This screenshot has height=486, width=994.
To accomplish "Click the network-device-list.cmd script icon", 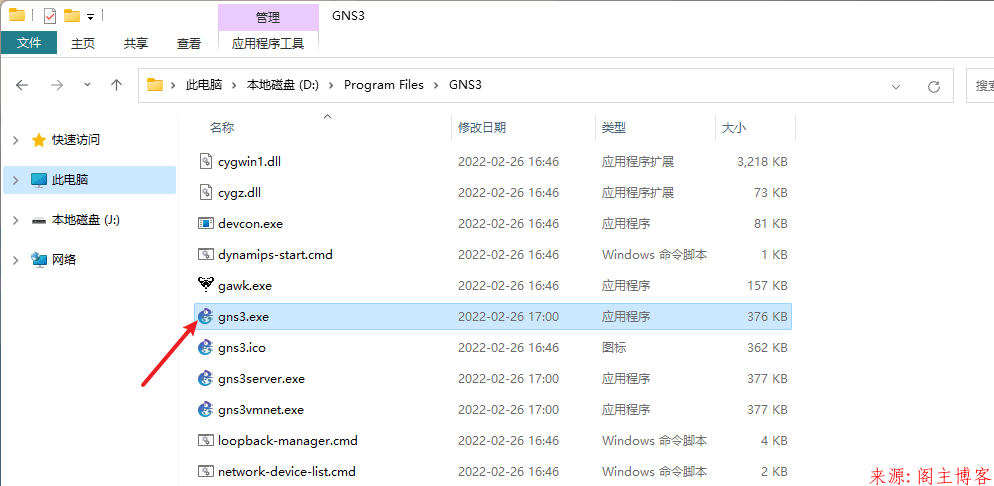I will coord(205,471).
